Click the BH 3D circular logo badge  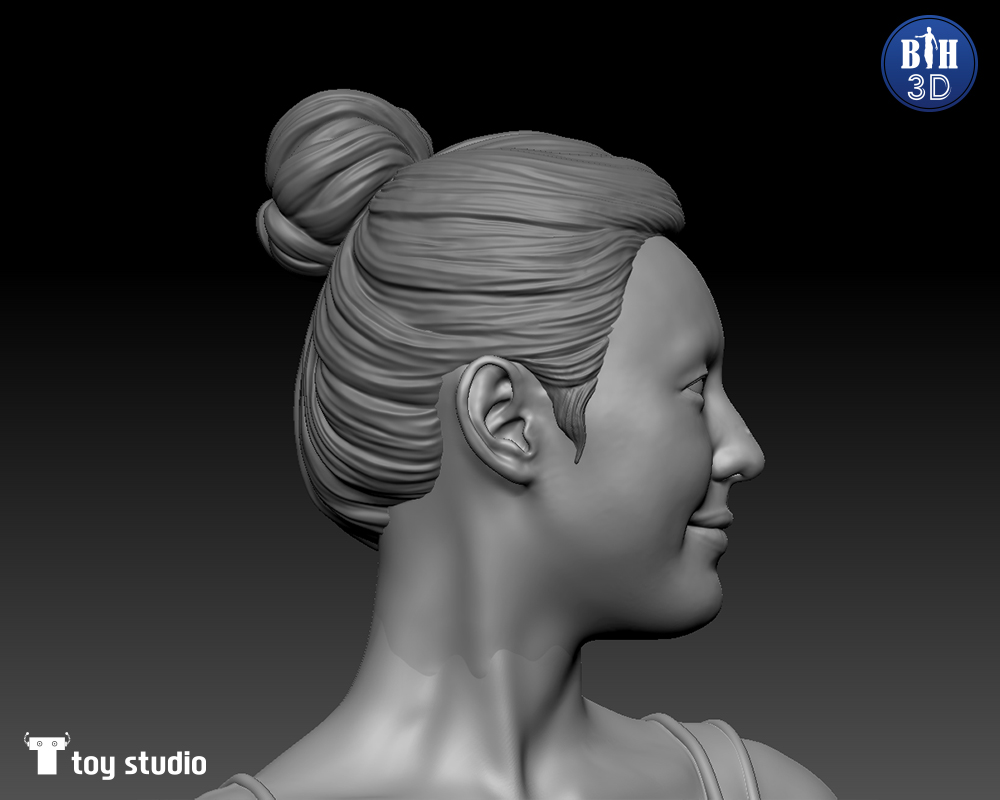pyautogui.click(x=928, y=63)
